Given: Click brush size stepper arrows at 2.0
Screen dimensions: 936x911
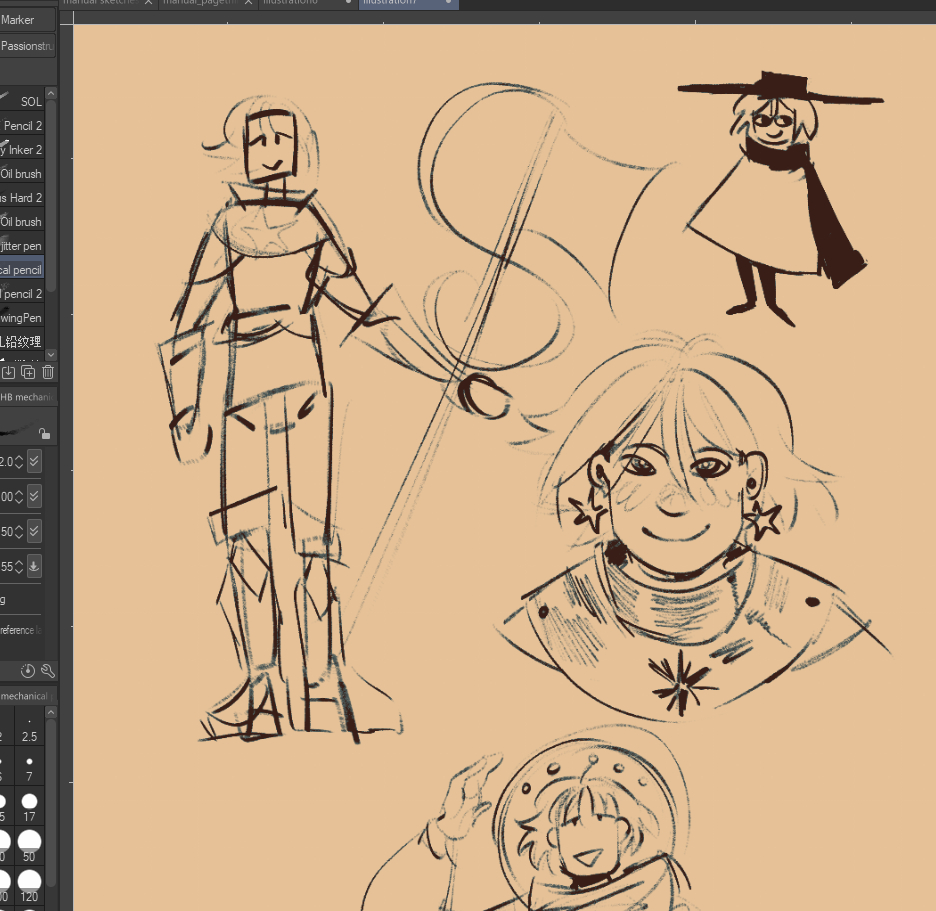Looking at the screenshot, I should [x=19, y=462].
